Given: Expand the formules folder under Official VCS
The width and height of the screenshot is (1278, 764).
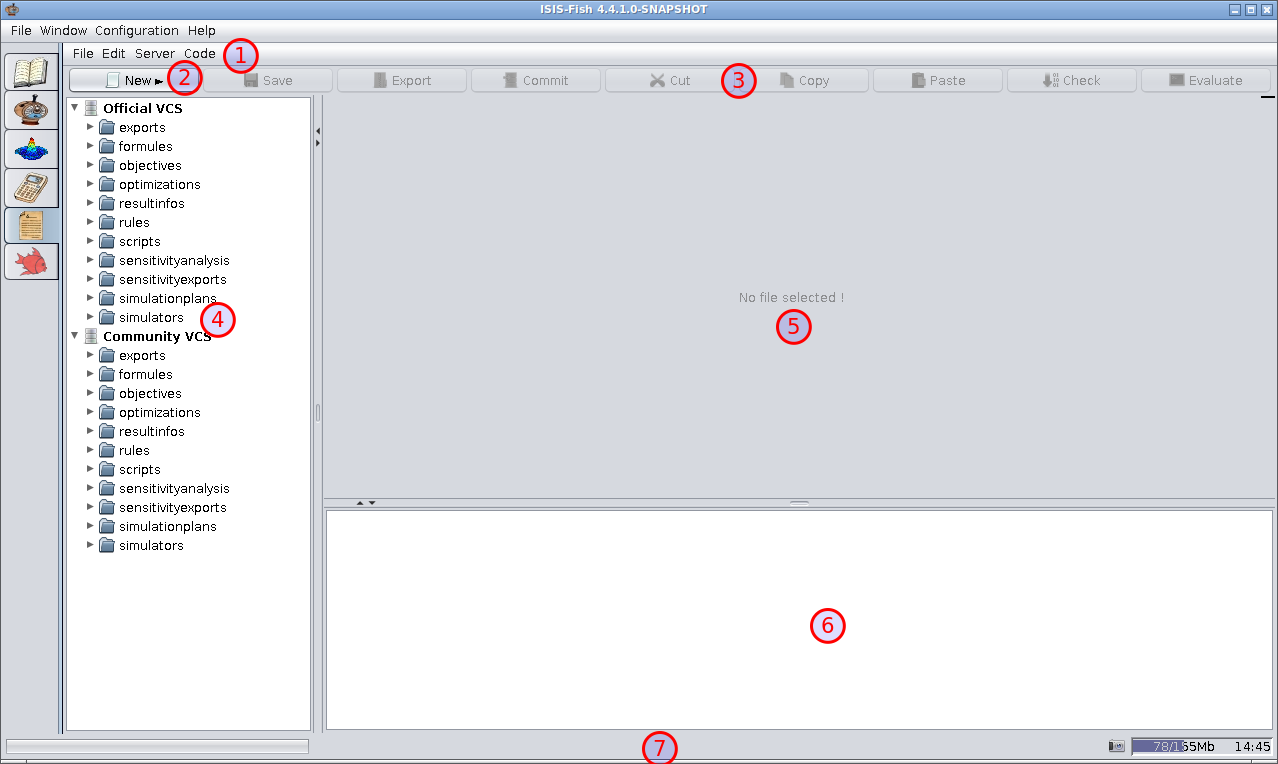Looking at the screenshot, I should click(90, 146).
